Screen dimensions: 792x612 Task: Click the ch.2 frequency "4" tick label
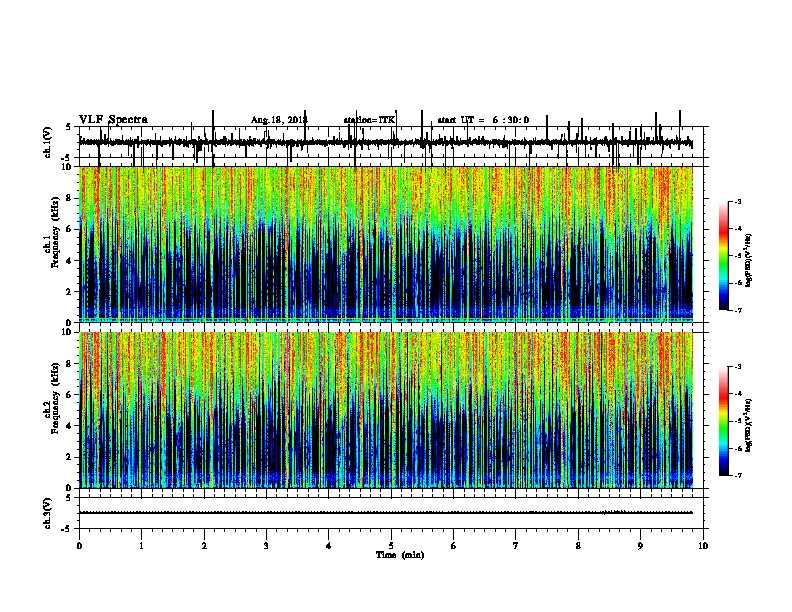(71, 426)
